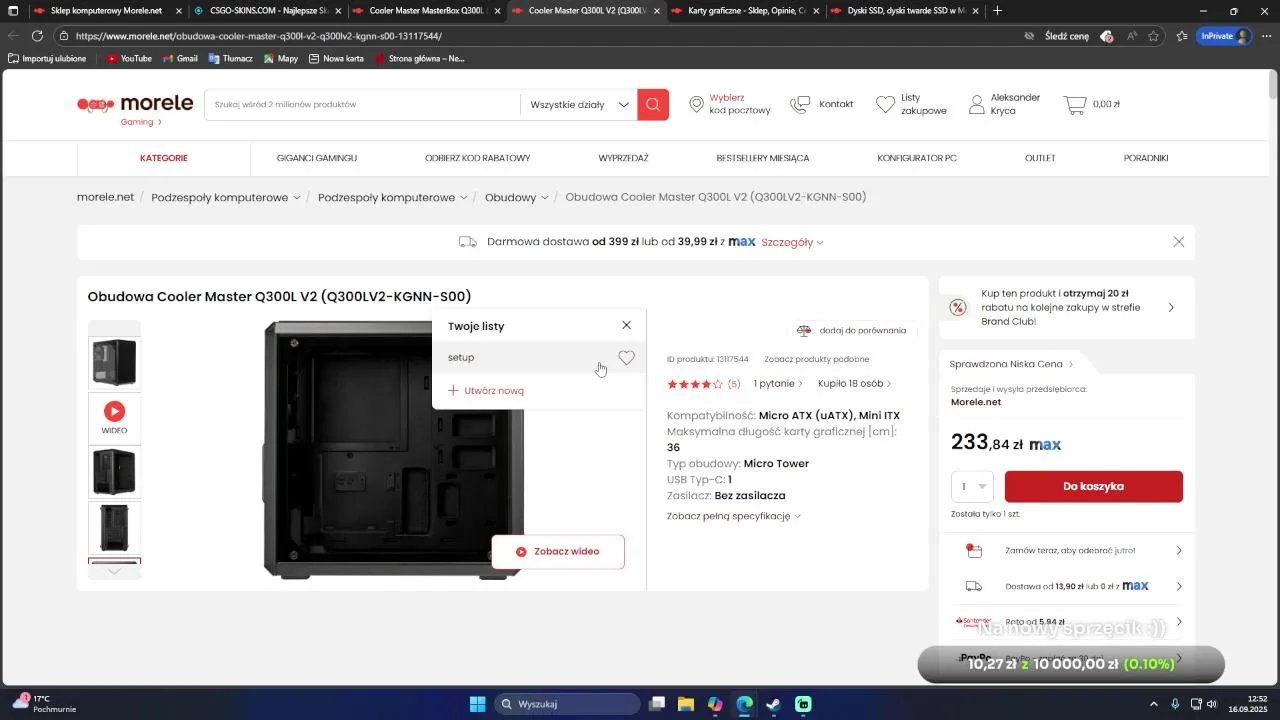Play the WIDEO thumbnail
Viewport: 1280px width, 720px height.
pyautogui.click(x=115, y=417)
